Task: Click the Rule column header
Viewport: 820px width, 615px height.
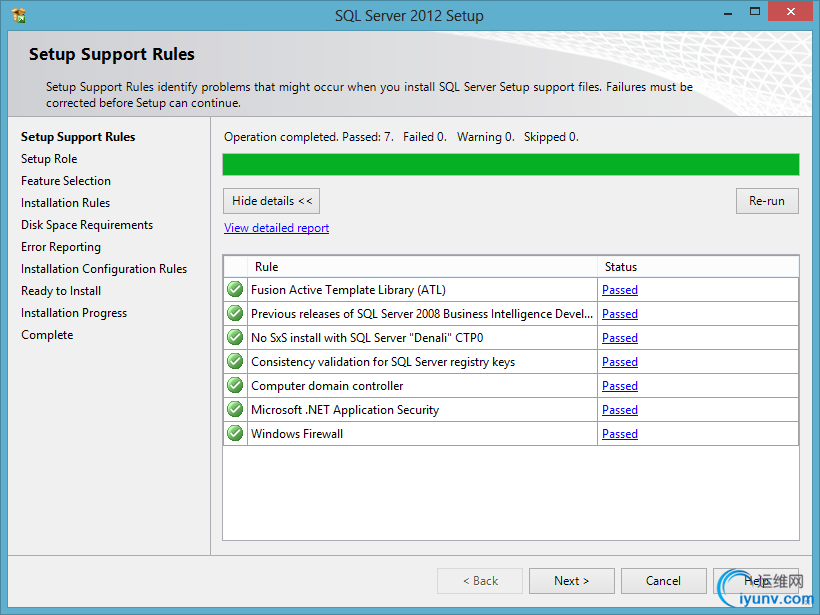Action: click(x=423, y=267)
